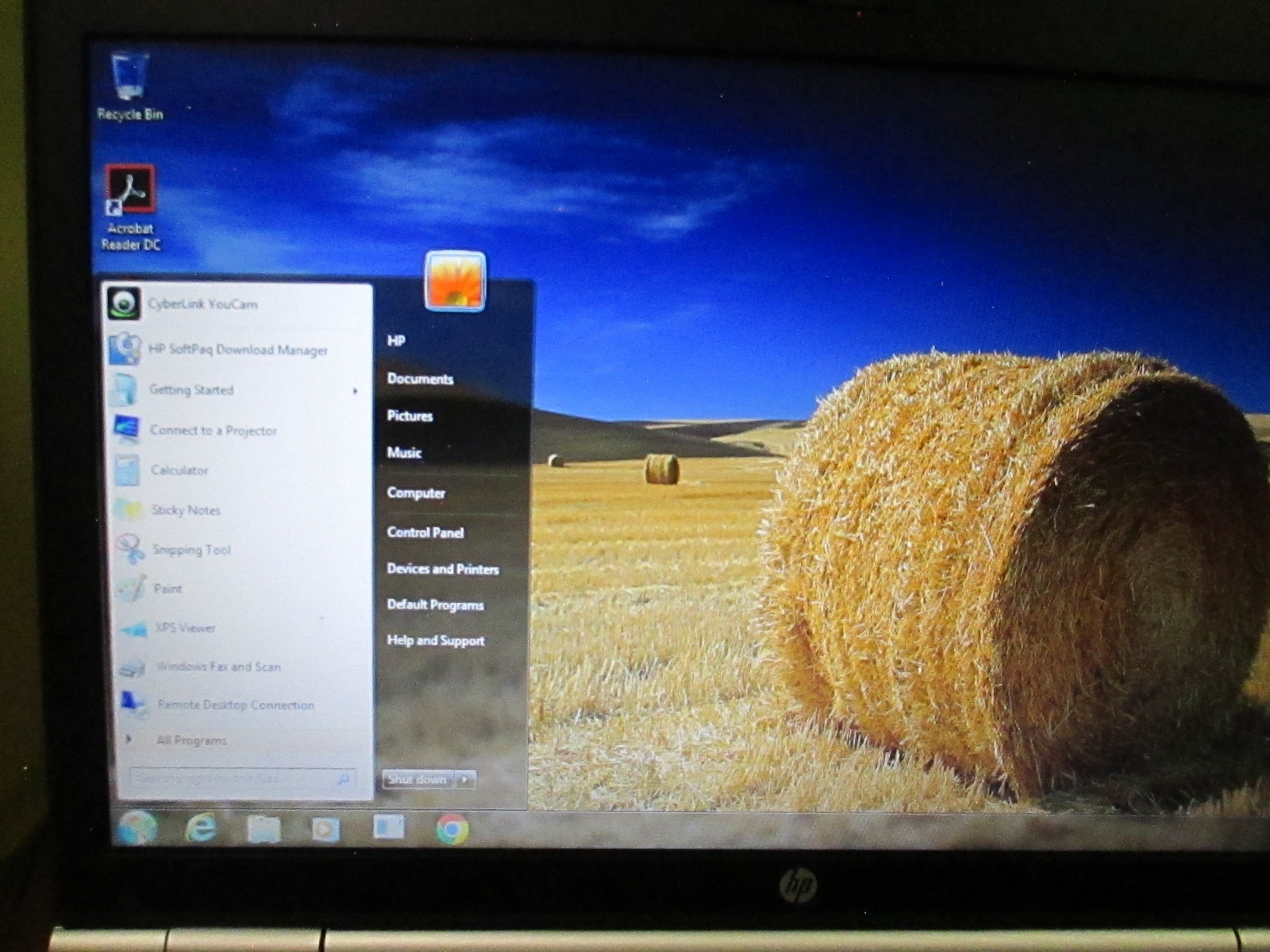Screen dimensions: 1270x952
Task: Open Computer from the Start menu
Action: [416, 493]
